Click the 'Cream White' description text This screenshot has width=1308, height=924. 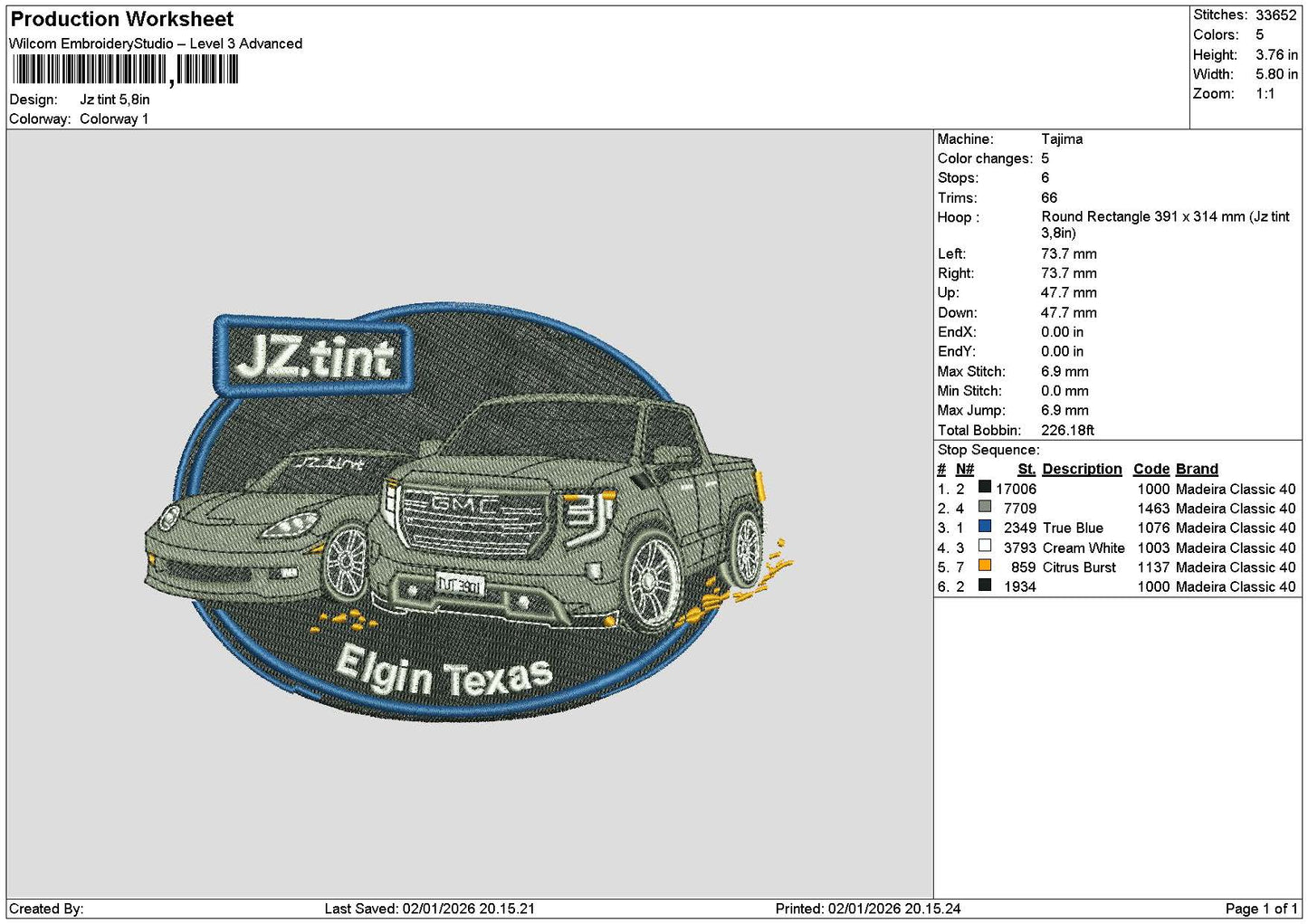(1084, 548)
